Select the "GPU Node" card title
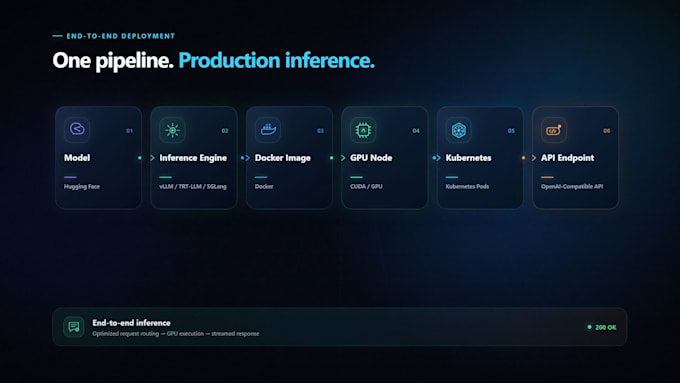Viewport: 680px width, 383px height. pos(371,158)
